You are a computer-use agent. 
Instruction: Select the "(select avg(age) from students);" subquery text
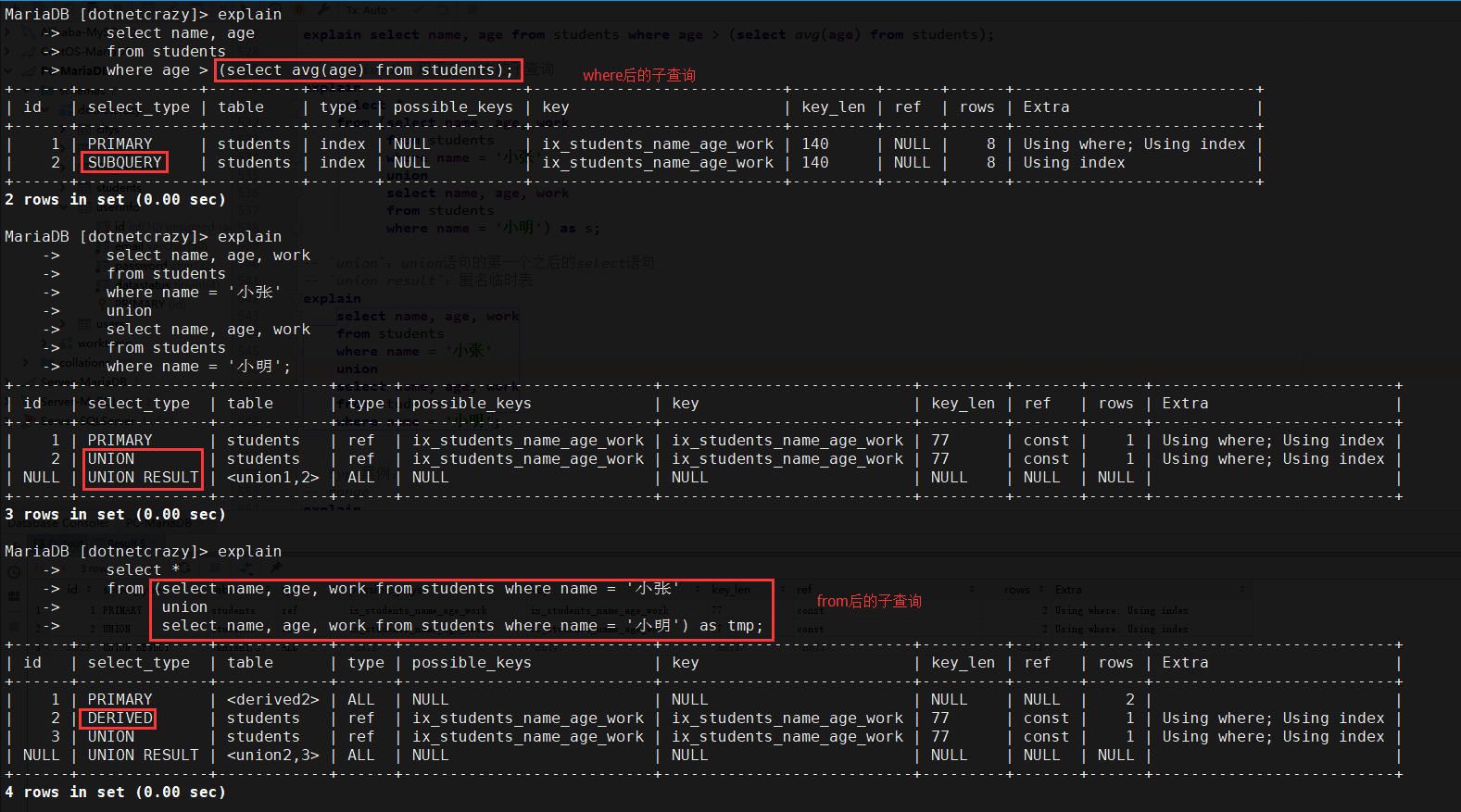(366, 70)
